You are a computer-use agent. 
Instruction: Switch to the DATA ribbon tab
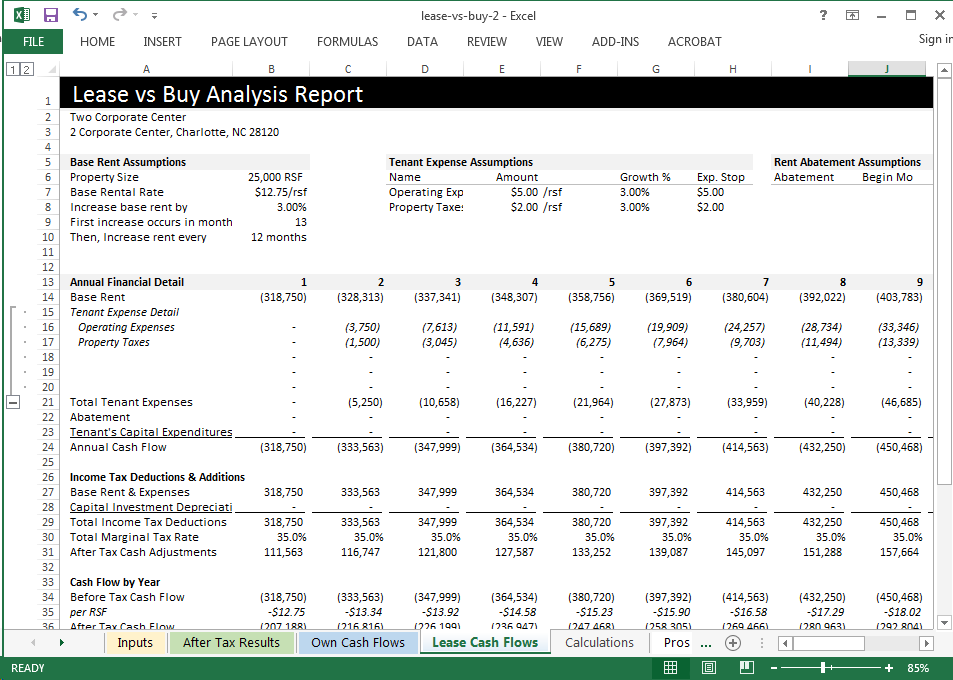422,41
